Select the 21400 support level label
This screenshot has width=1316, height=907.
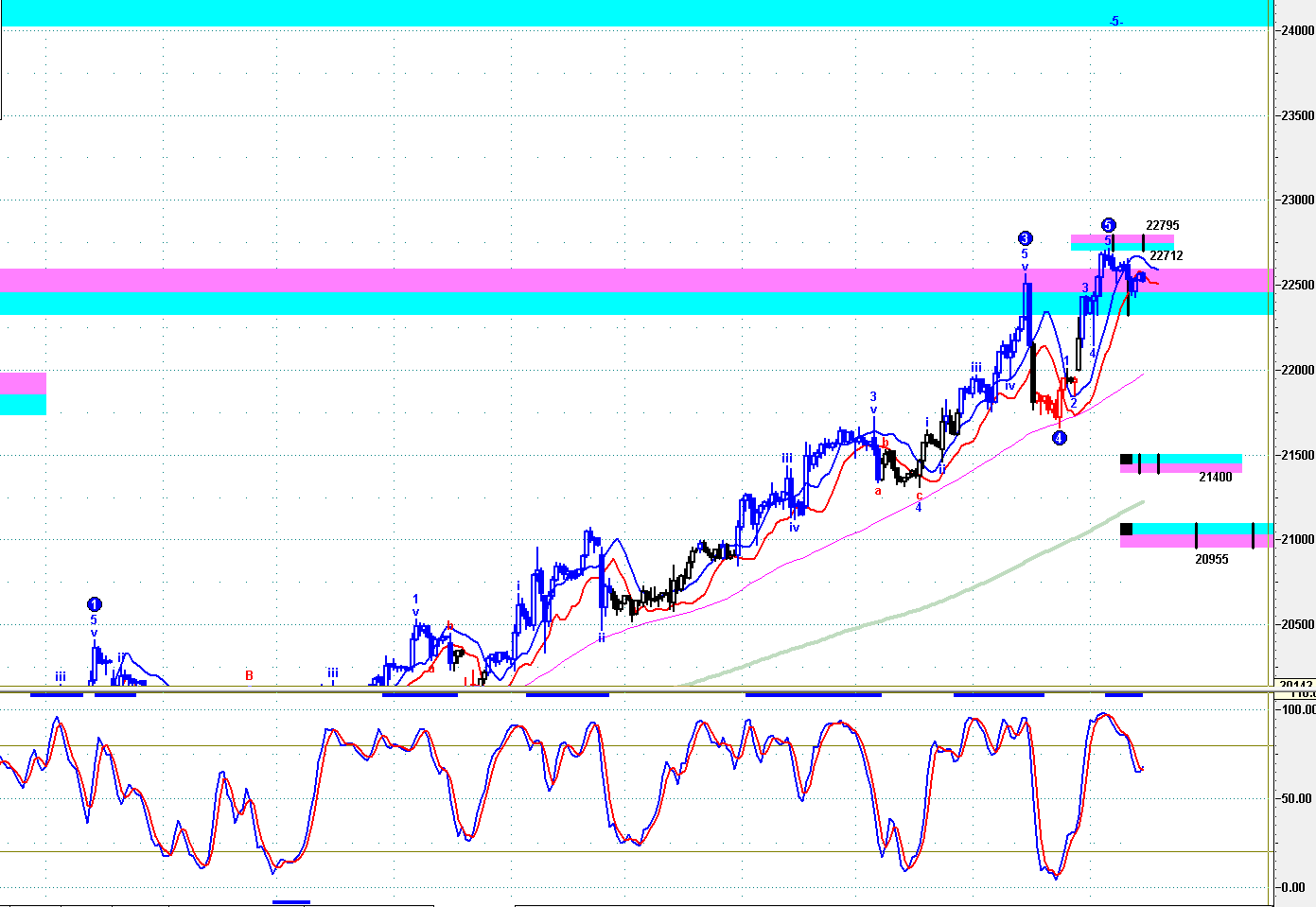(x=1216, y=478)
